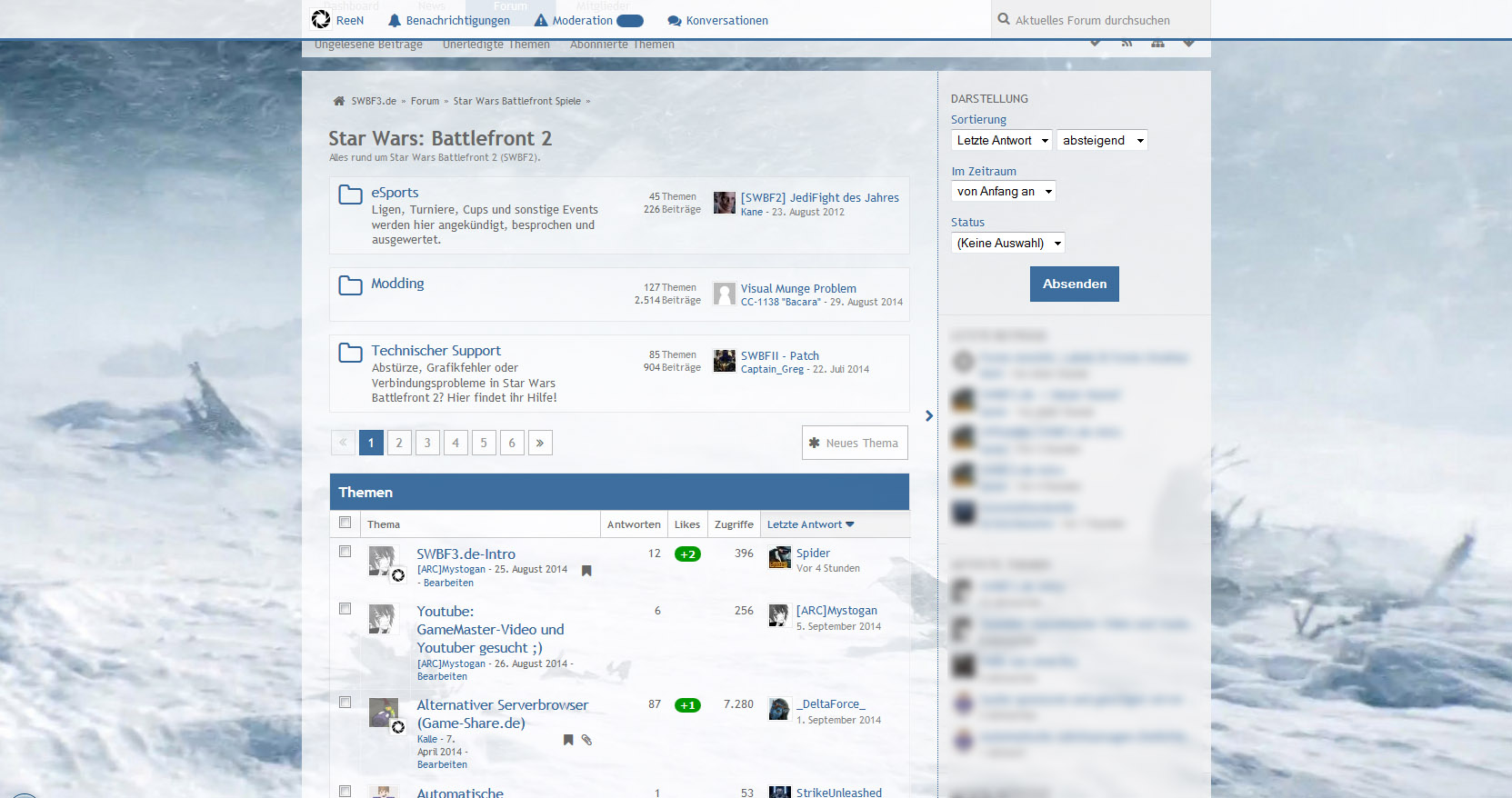Click the asterisk icon on Neues Thema
The image size is (1512, 798).
[x=815, y=443]
